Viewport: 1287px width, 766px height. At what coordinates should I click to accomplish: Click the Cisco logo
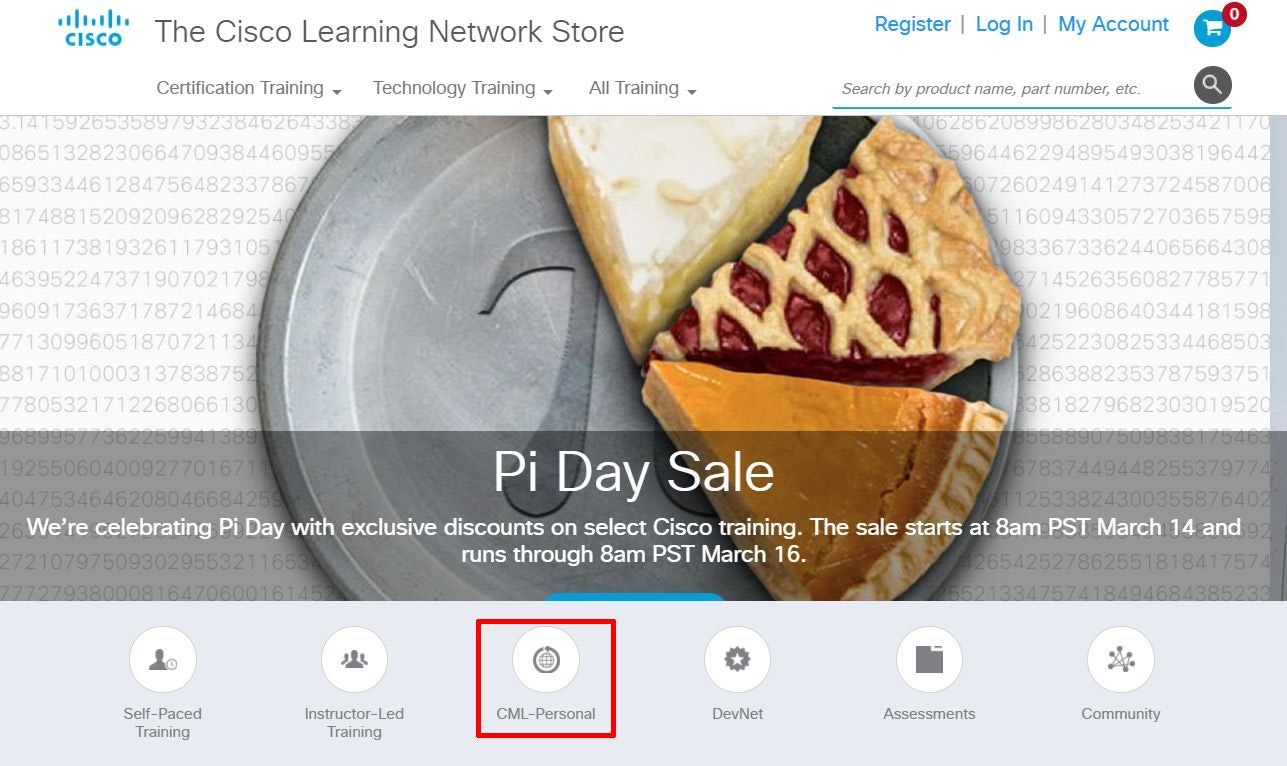[93, 28]
